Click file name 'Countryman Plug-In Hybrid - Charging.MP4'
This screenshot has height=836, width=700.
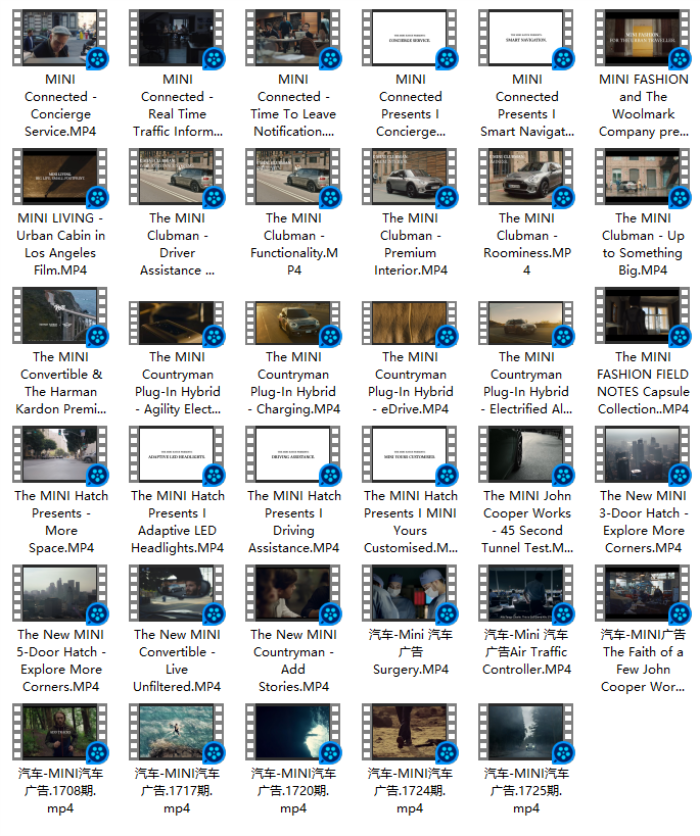tap(294, 383)
